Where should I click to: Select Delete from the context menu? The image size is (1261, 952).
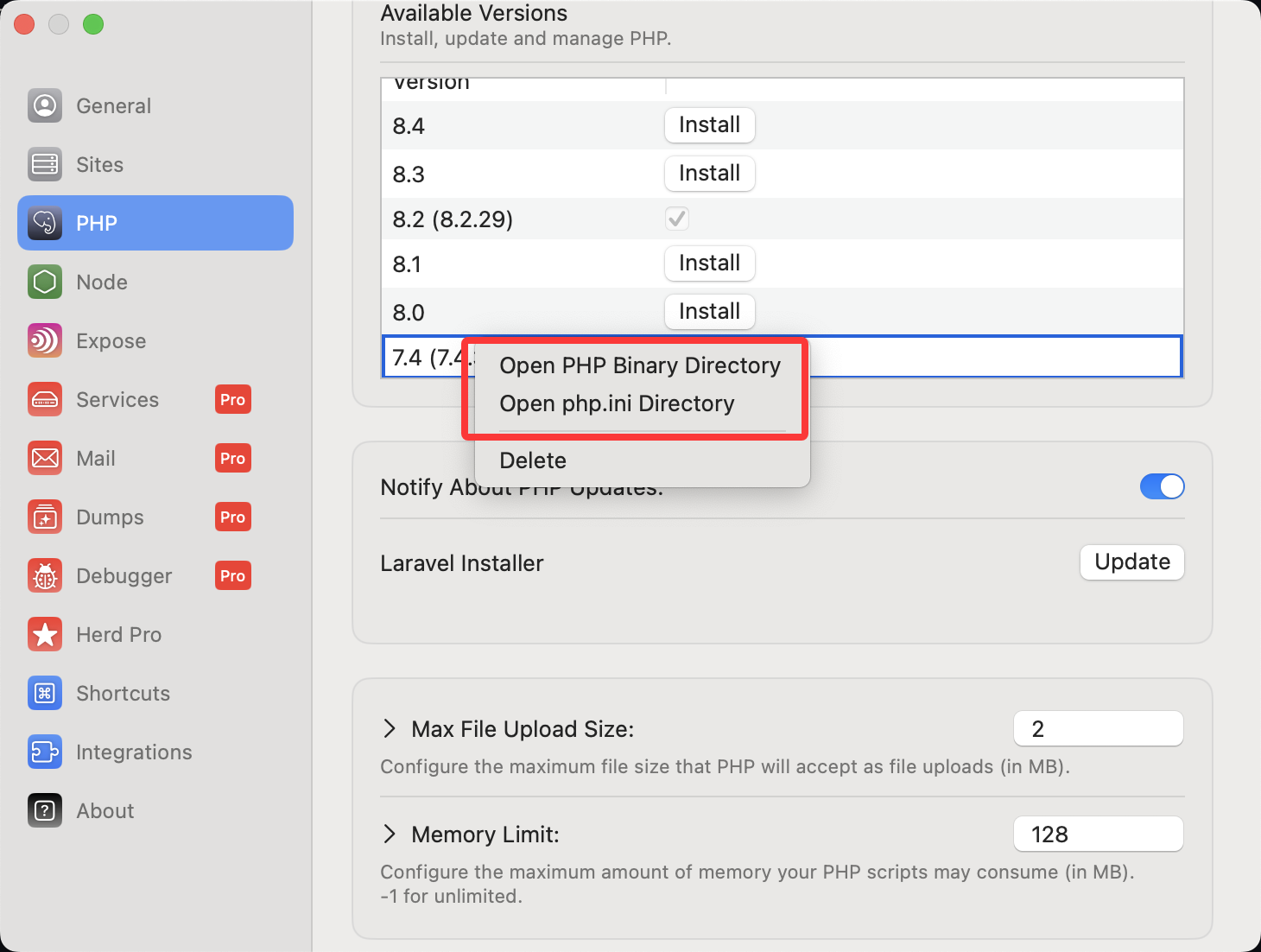pyautogui.click(x=533, y=460)
